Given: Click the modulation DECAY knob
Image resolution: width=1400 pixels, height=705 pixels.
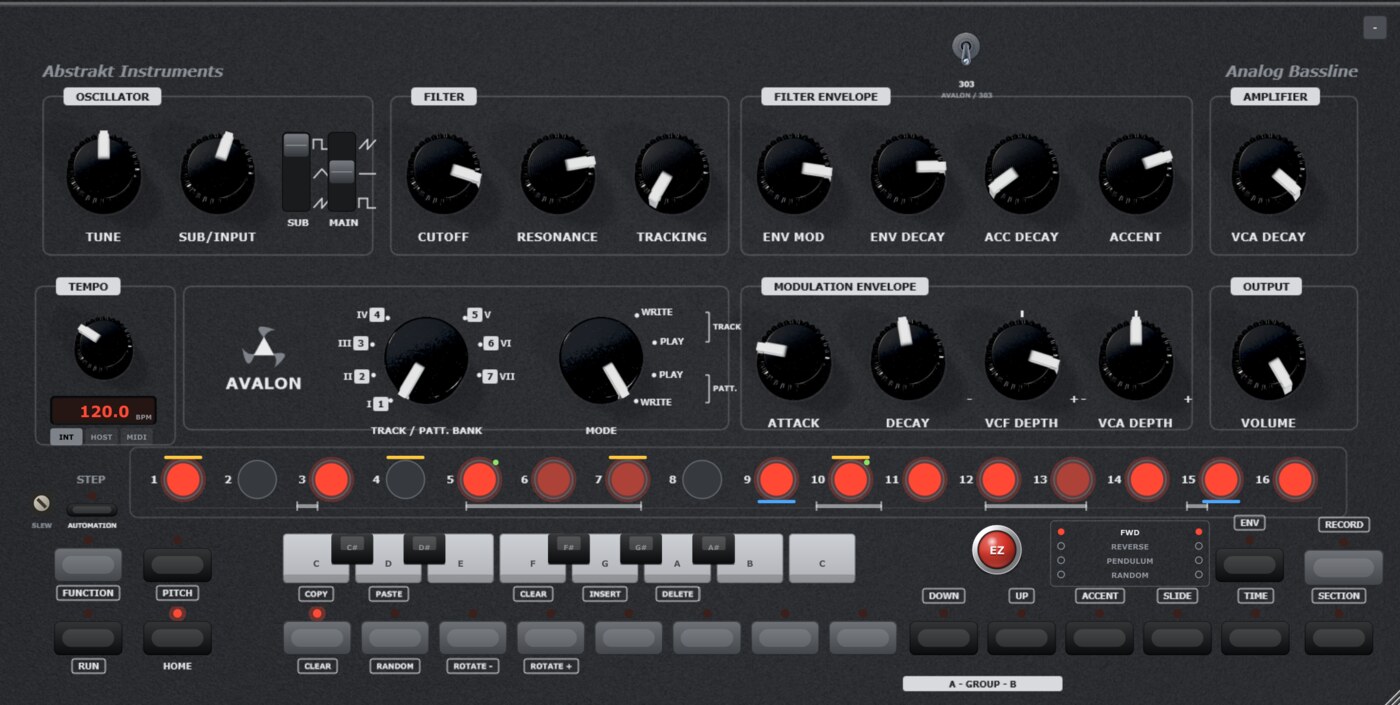Looking at the screenshot, I should [907, 360].
